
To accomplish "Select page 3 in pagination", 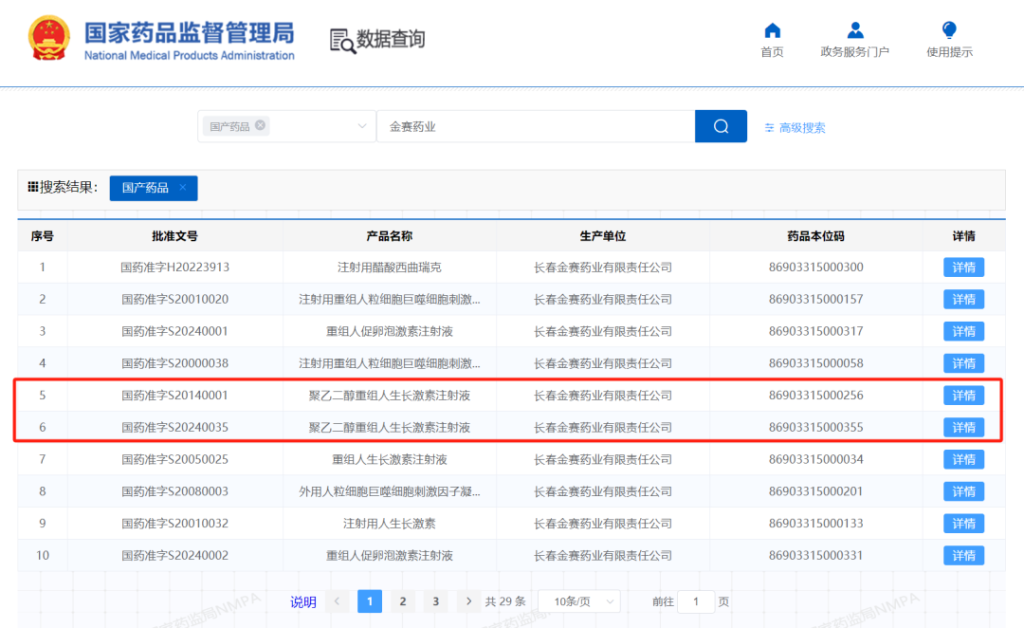I will 436,601.
